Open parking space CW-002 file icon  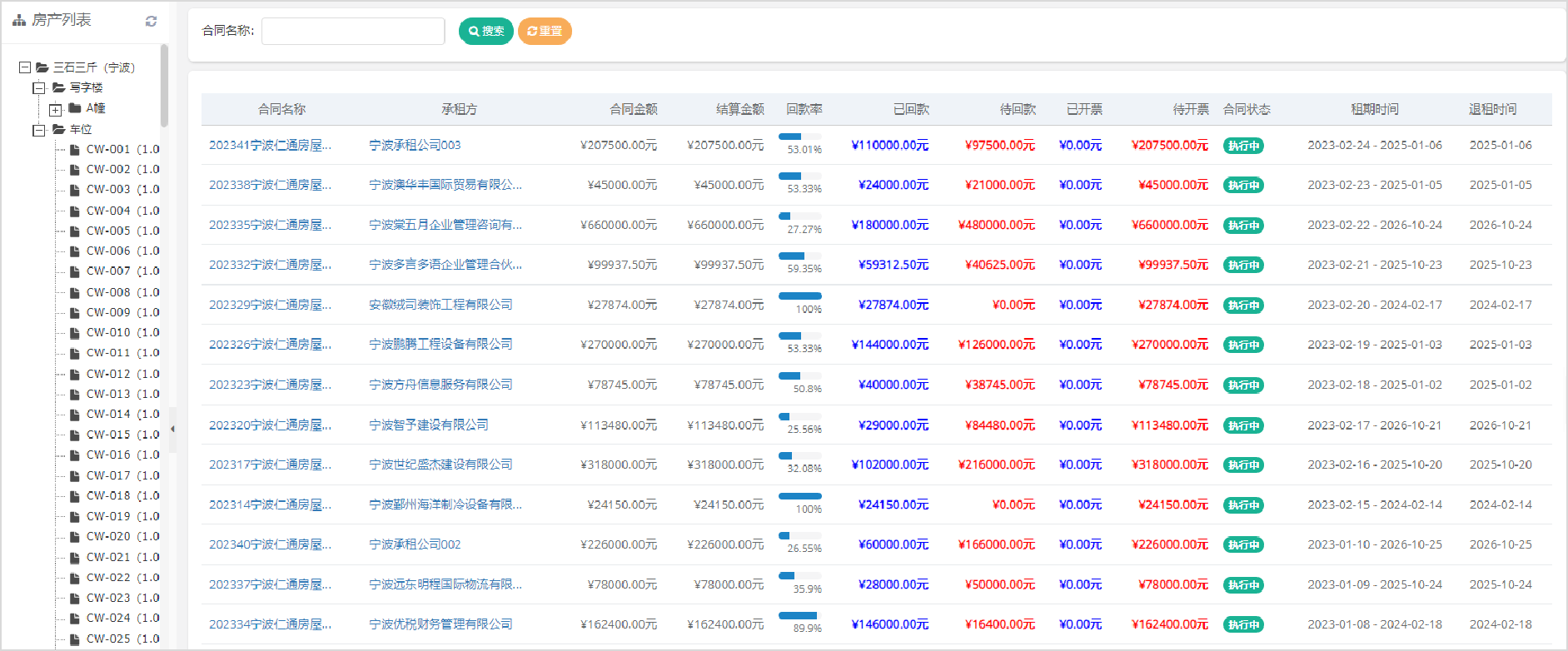(75, 170)
